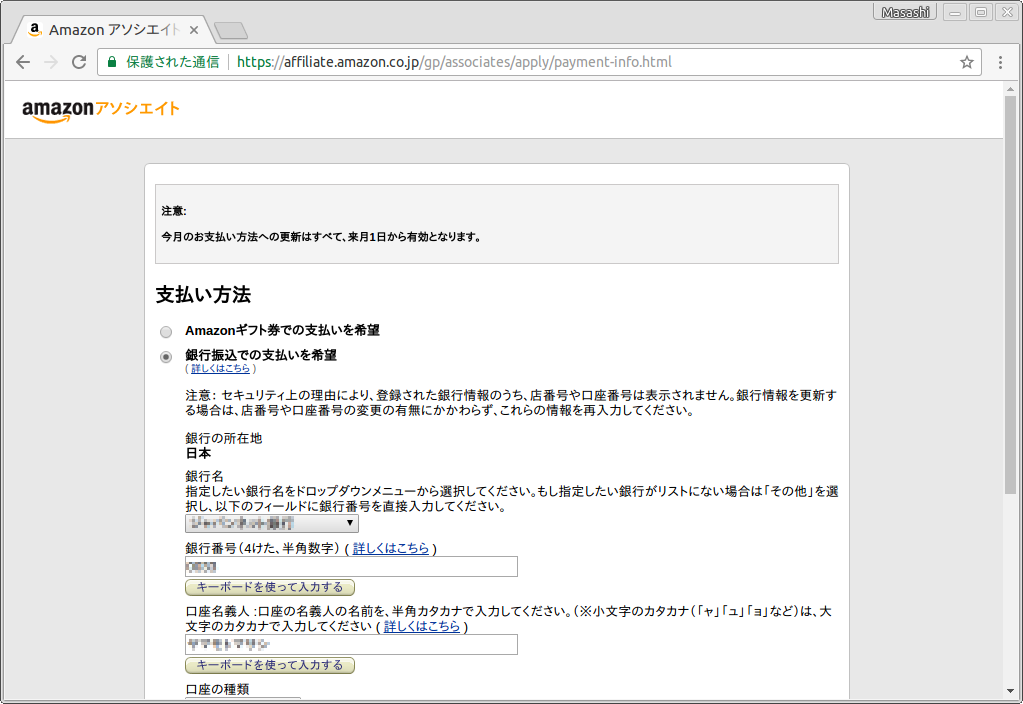Image resolution: width=1023 pixels, height=704 pixels.
Task: Click the Amazon アソシエイト logo
Action: (101, 110)
